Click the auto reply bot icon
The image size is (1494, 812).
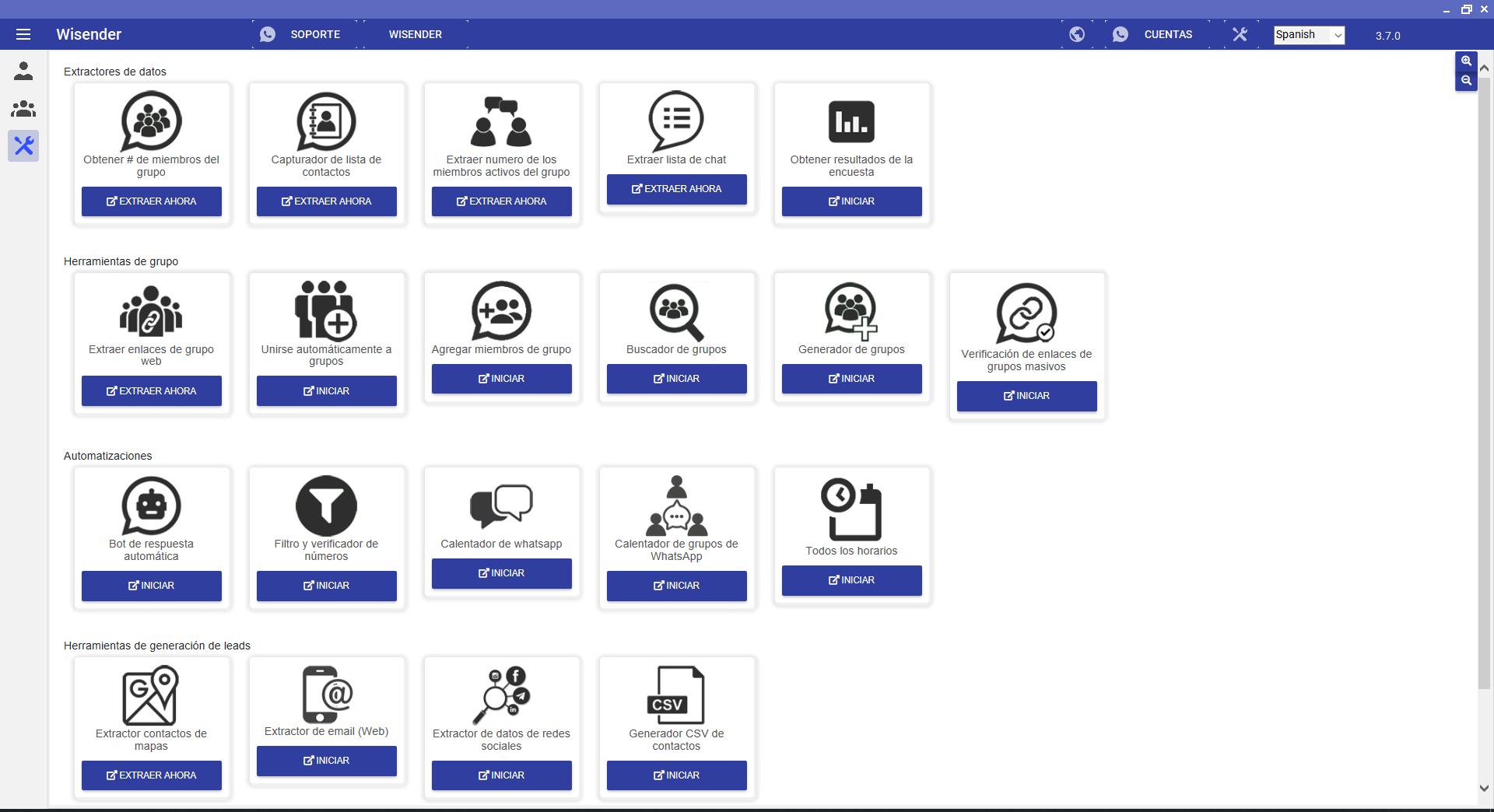coord(151,506)
